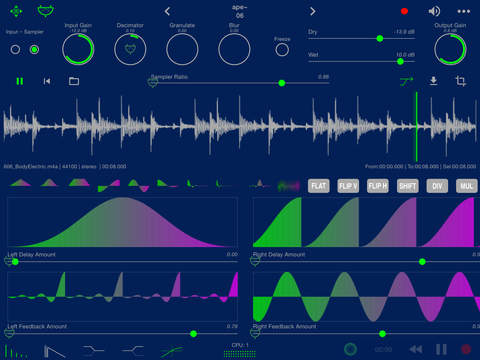
Task: Click the crop sample icon
Action: click(x=460, y=81)
